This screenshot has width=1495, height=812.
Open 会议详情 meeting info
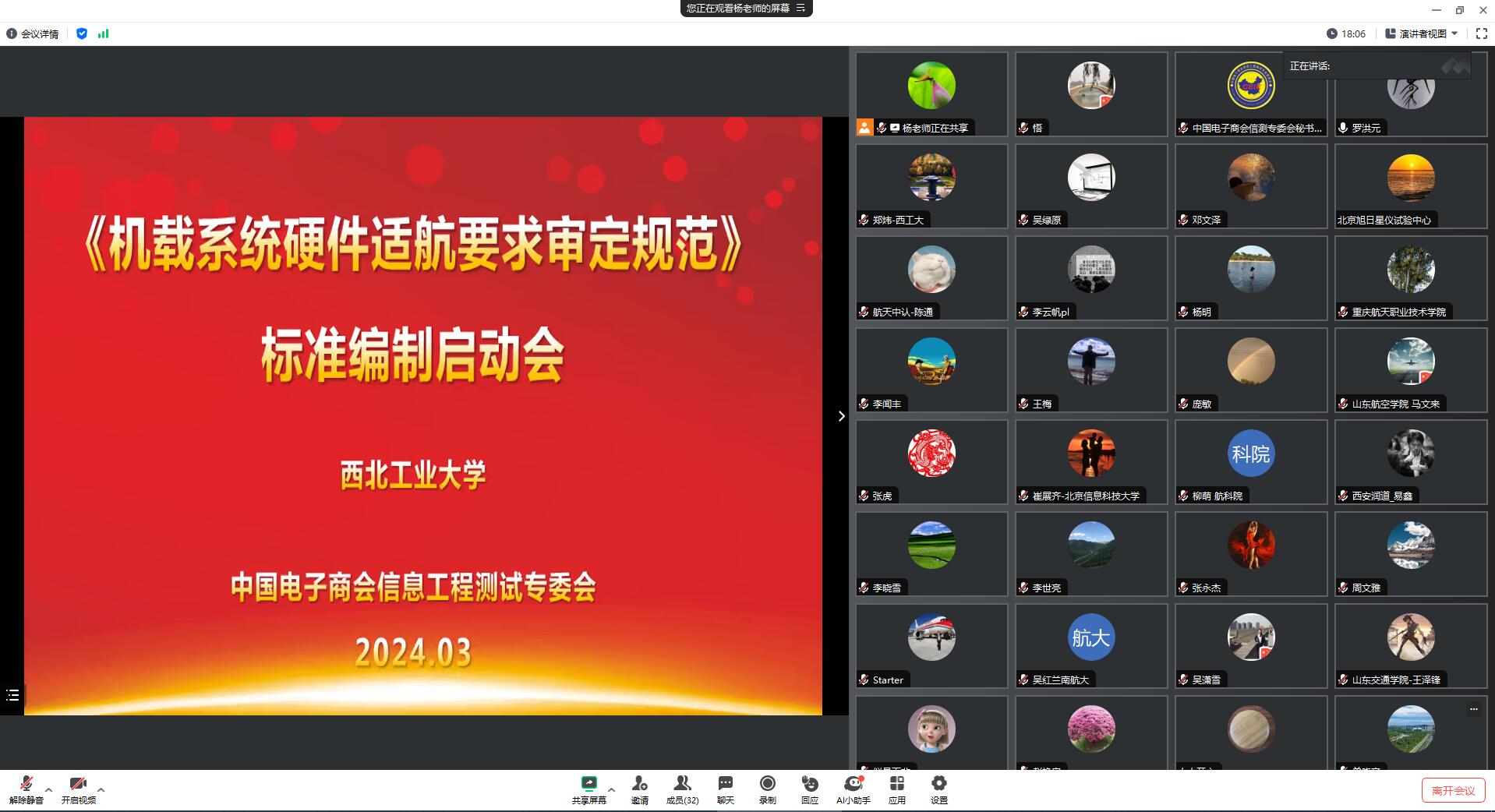pyautogui.click(x=33, y=34)
